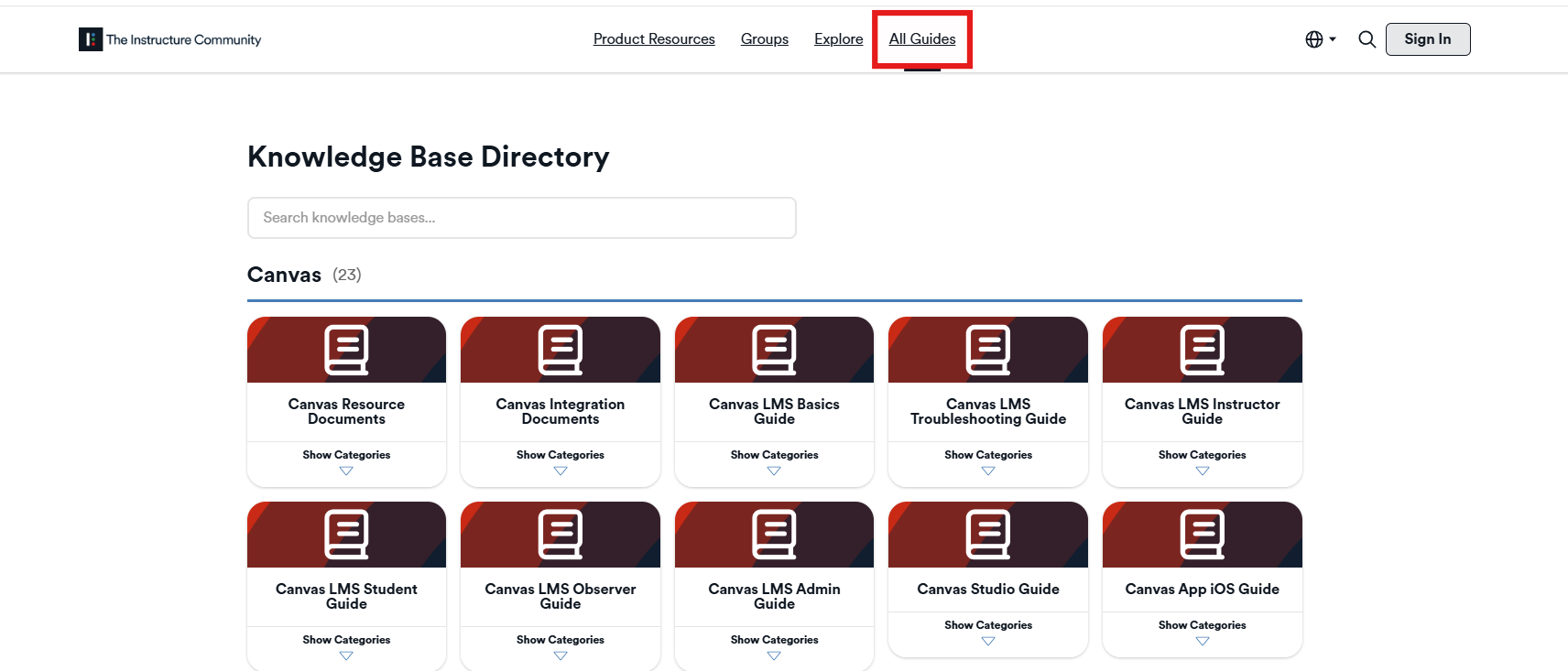
Task: Click the Canvas Studio Guide book icon
Action: 988,535
